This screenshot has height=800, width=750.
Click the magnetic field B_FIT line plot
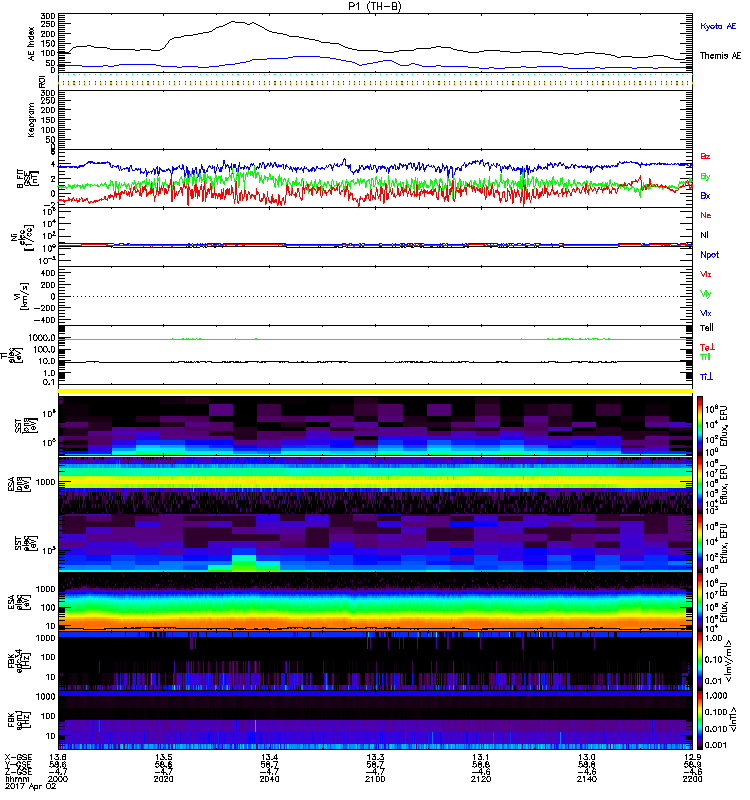pos(375,179)
